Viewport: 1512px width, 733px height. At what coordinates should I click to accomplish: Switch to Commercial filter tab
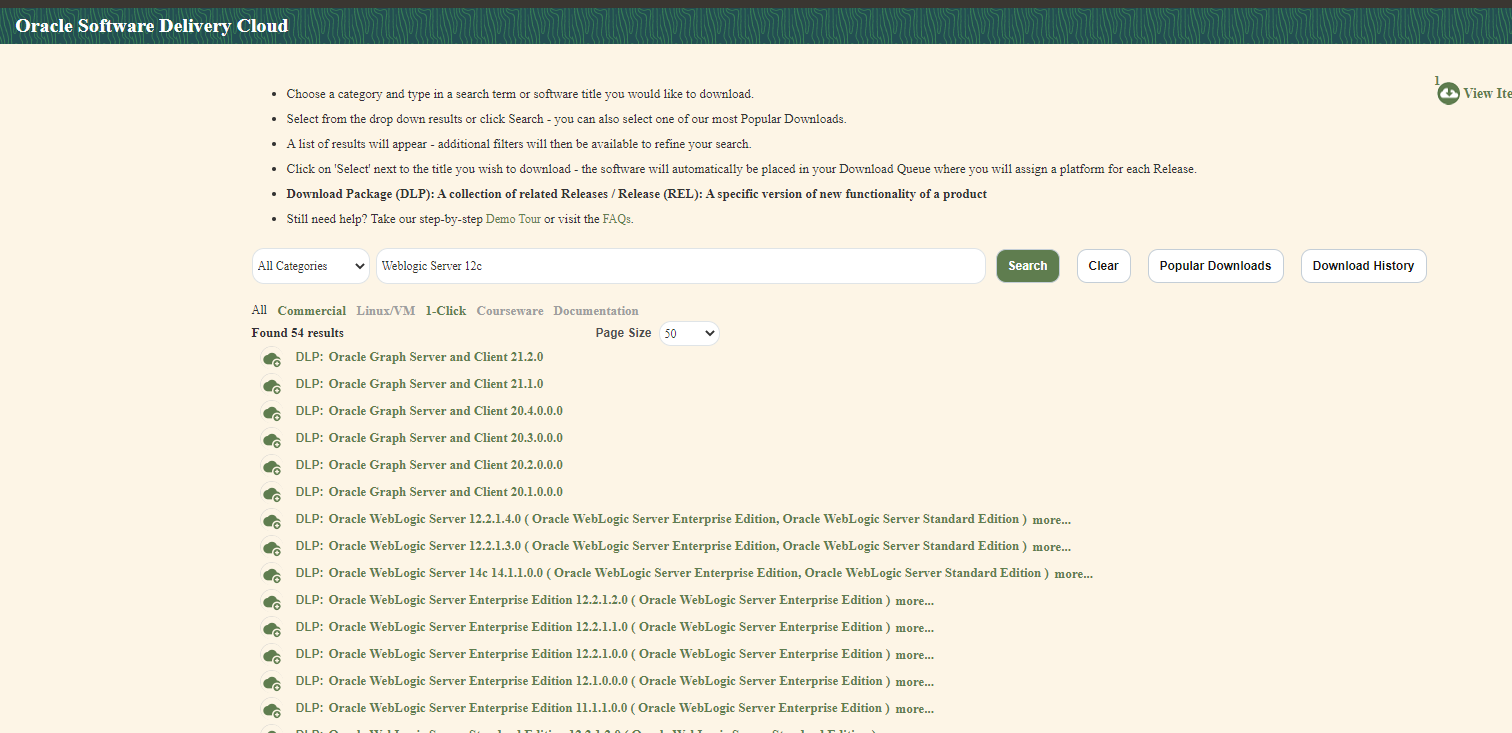click(312, 311)
